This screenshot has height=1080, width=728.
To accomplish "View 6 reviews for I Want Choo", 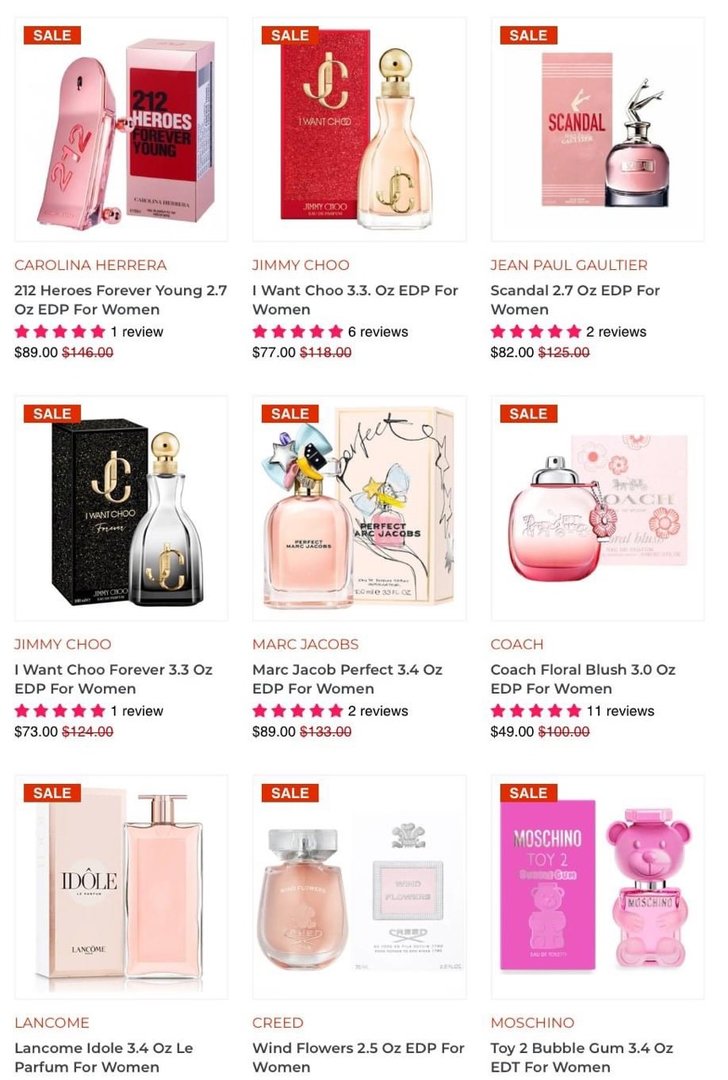I will pos(377,332).
